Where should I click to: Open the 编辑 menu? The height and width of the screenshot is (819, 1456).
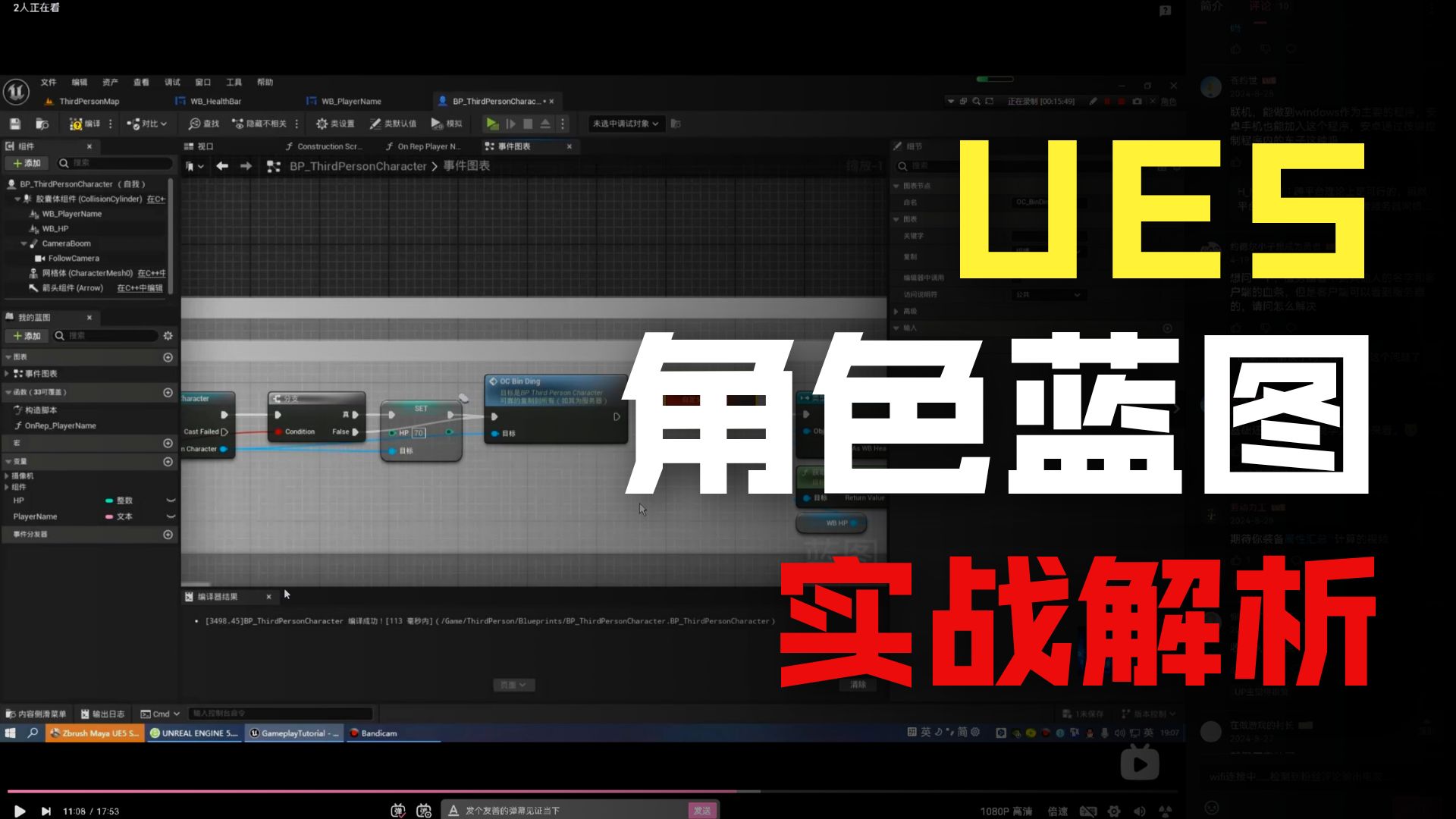pyautogui.click(x=80, y=82)
